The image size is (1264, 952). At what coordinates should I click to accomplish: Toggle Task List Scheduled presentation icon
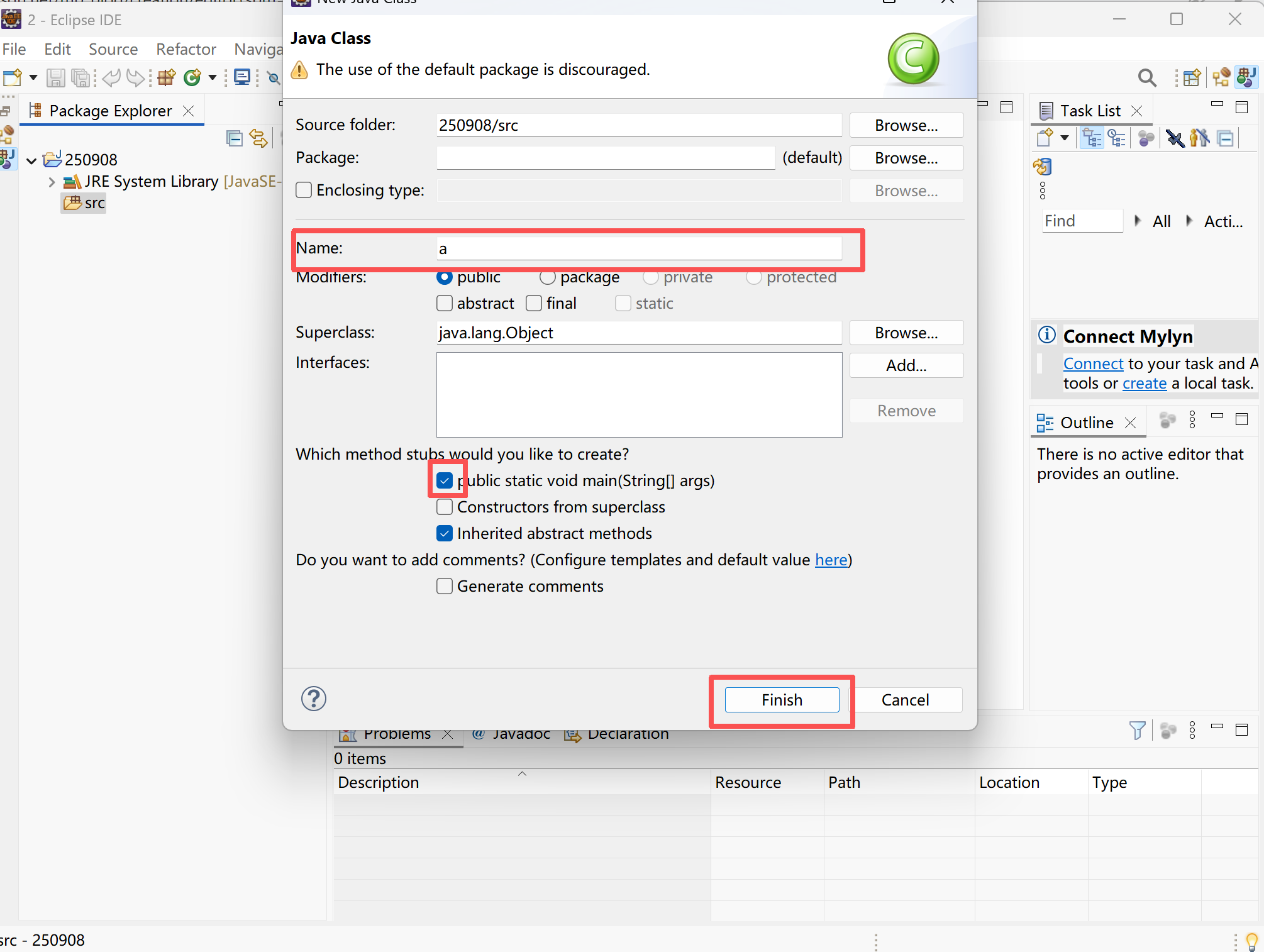pyautogui.click(x=1117, y=138)
